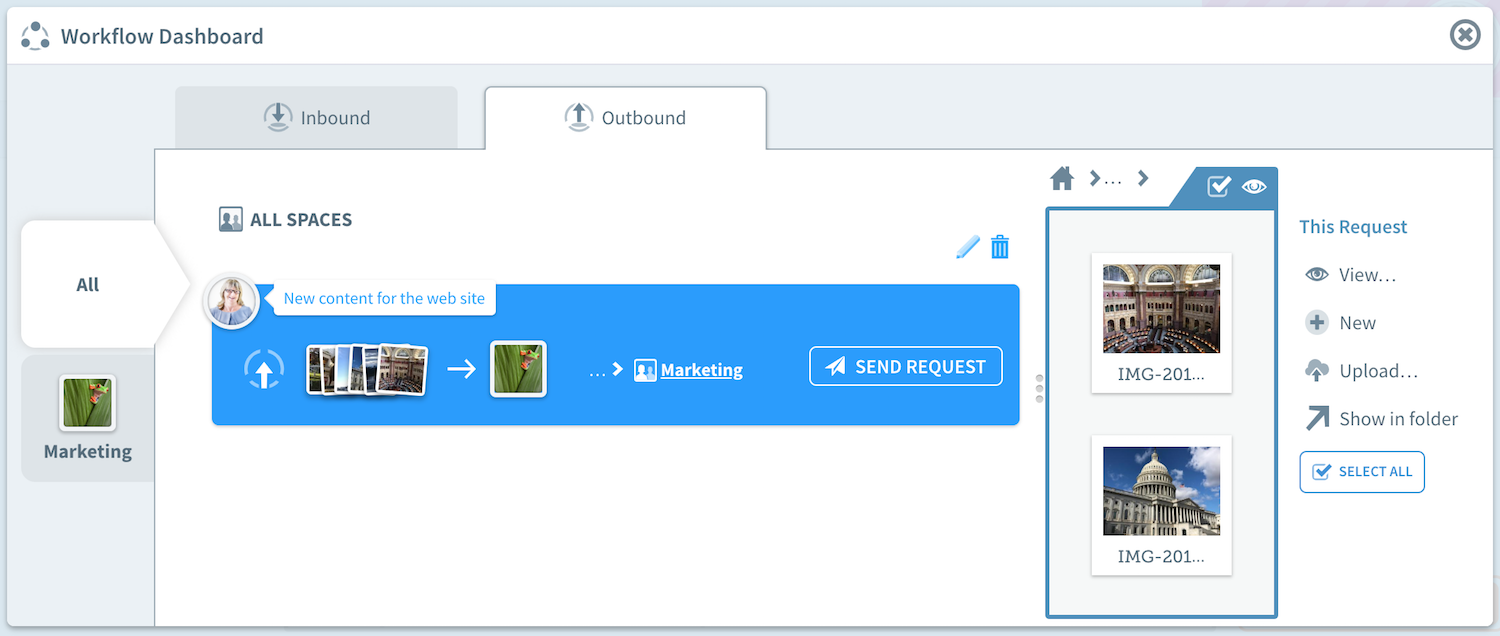Click the 'New content for the web site' label
Viewport: 1500px width, 636px height.
coord(384,298)
